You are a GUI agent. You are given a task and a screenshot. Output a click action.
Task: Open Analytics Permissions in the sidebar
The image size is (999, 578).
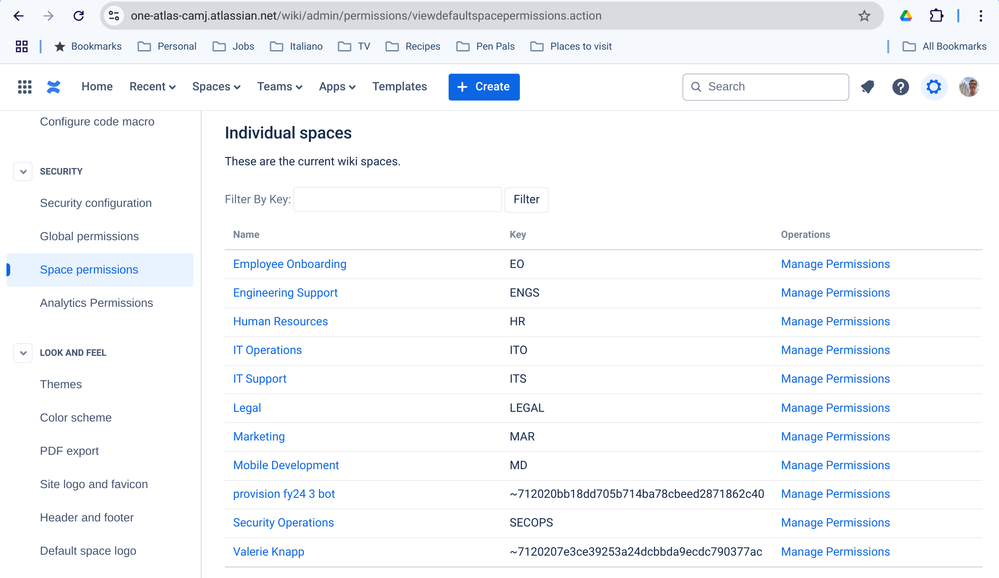coord(96,303)
